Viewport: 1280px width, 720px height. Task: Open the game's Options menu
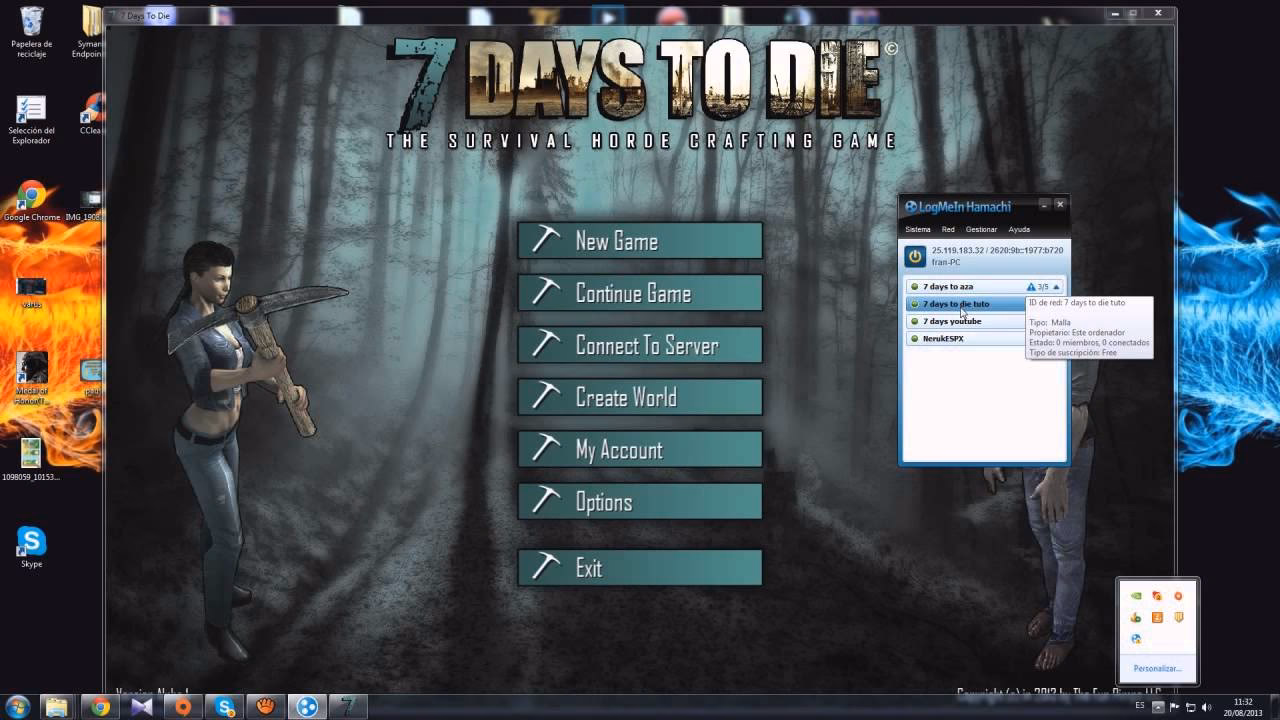[x=640, y=501]
